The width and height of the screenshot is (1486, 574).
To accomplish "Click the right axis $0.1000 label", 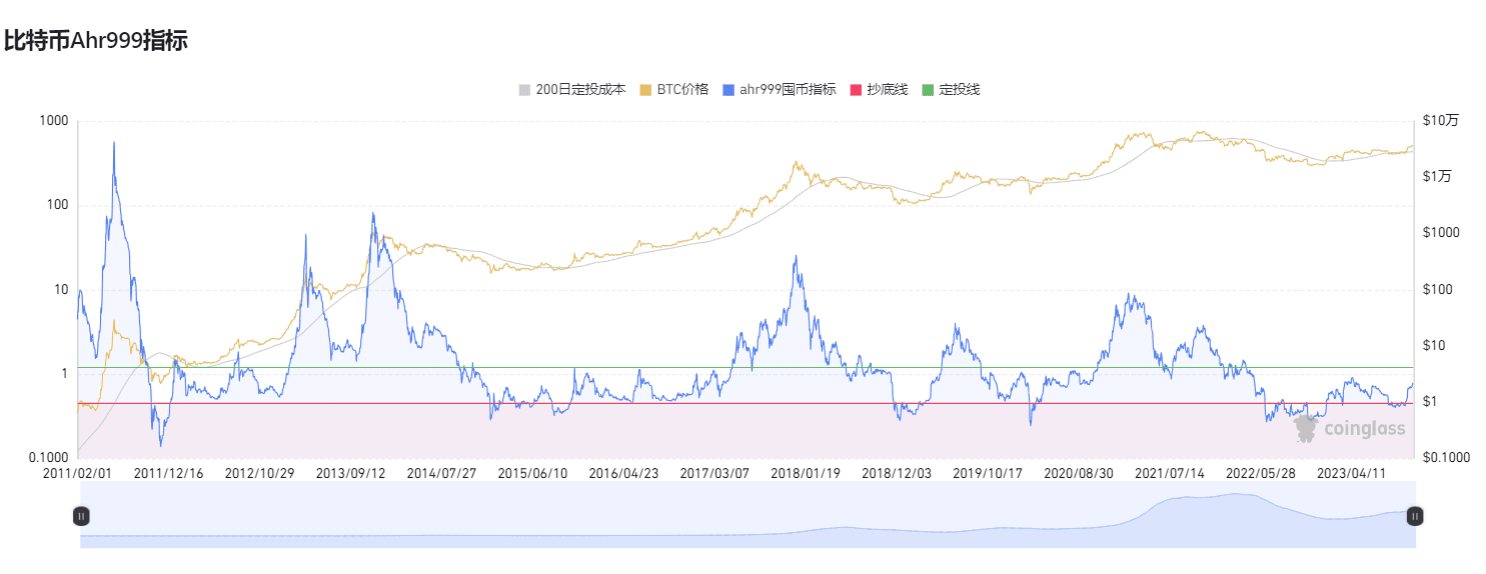I will [1446, 457].
